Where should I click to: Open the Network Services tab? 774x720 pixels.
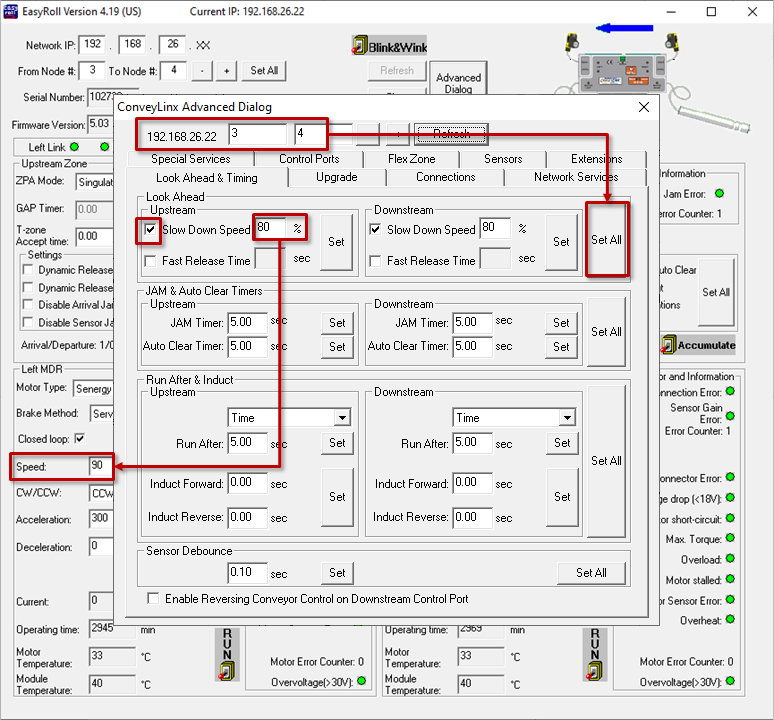pos(575,177)
